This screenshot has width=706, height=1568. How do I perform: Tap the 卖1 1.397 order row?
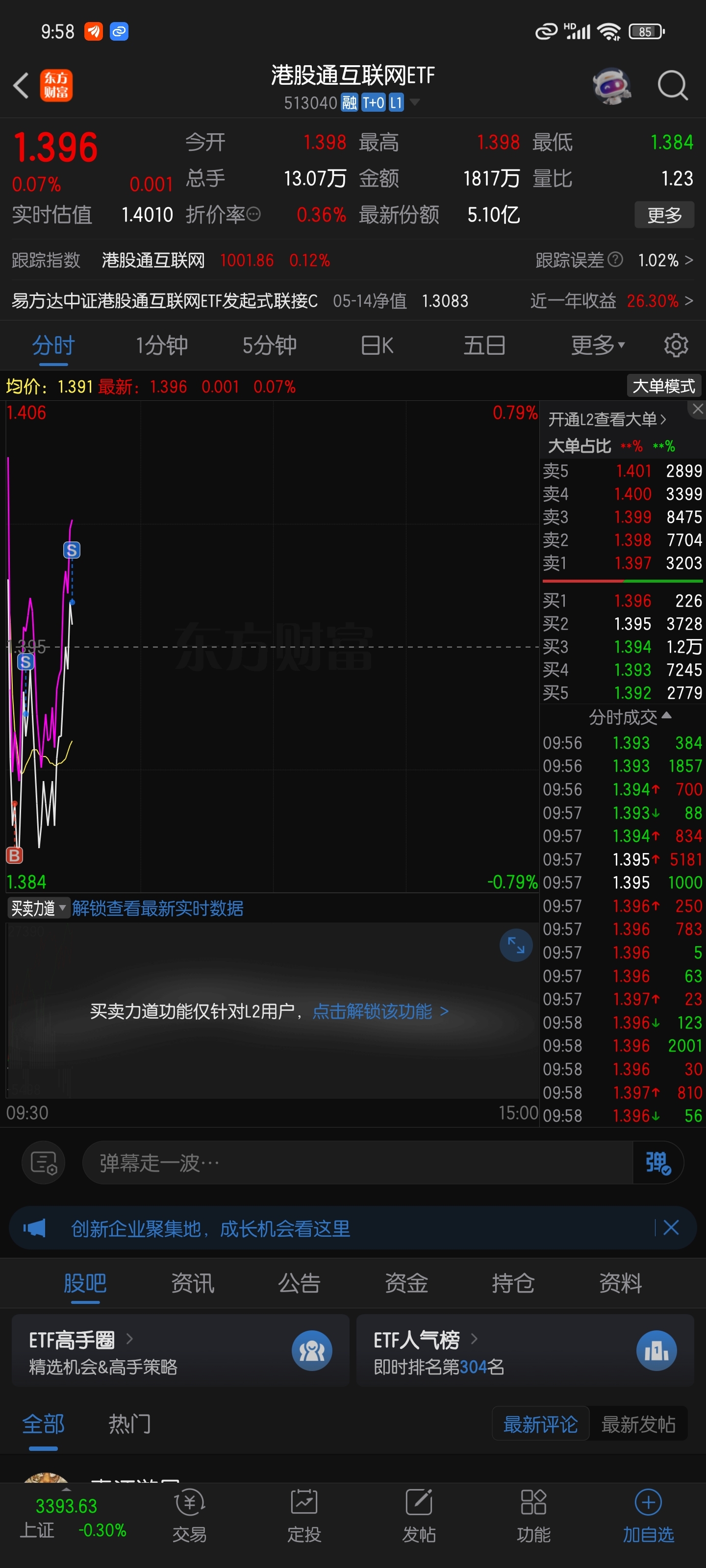(623, 563)
